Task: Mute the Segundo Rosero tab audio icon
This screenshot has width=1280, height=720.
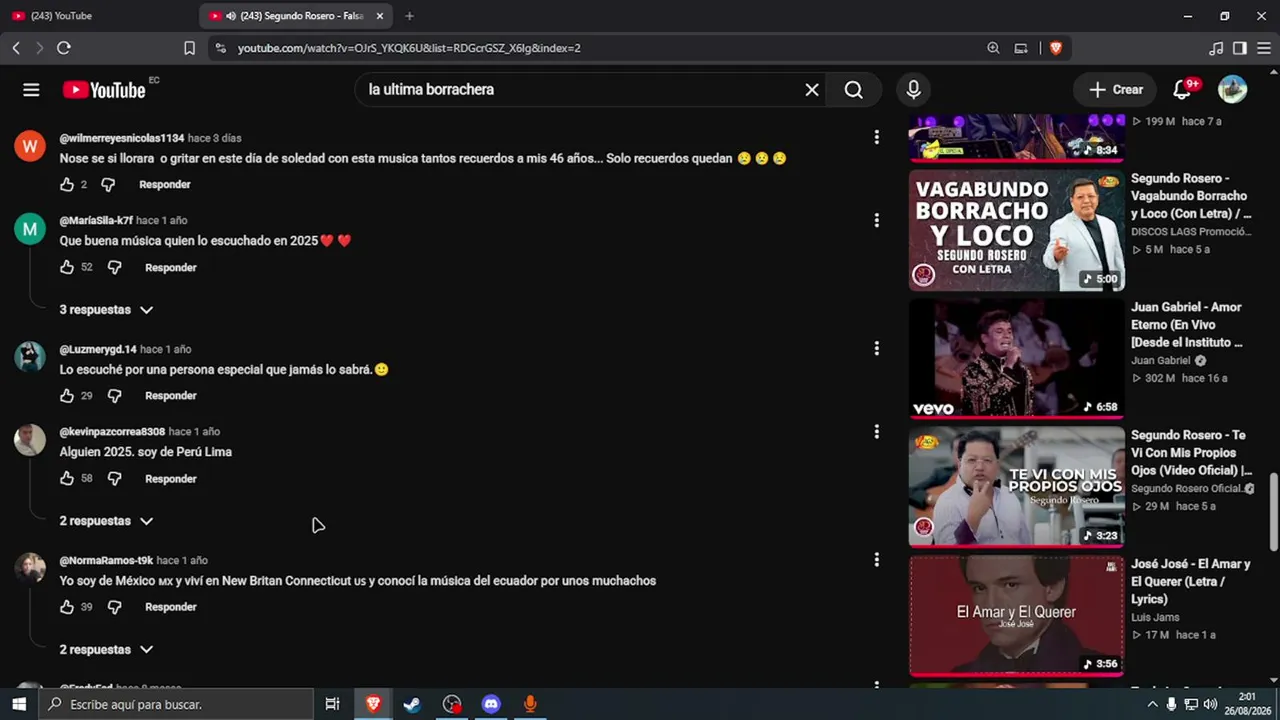Action: (231, 16)
